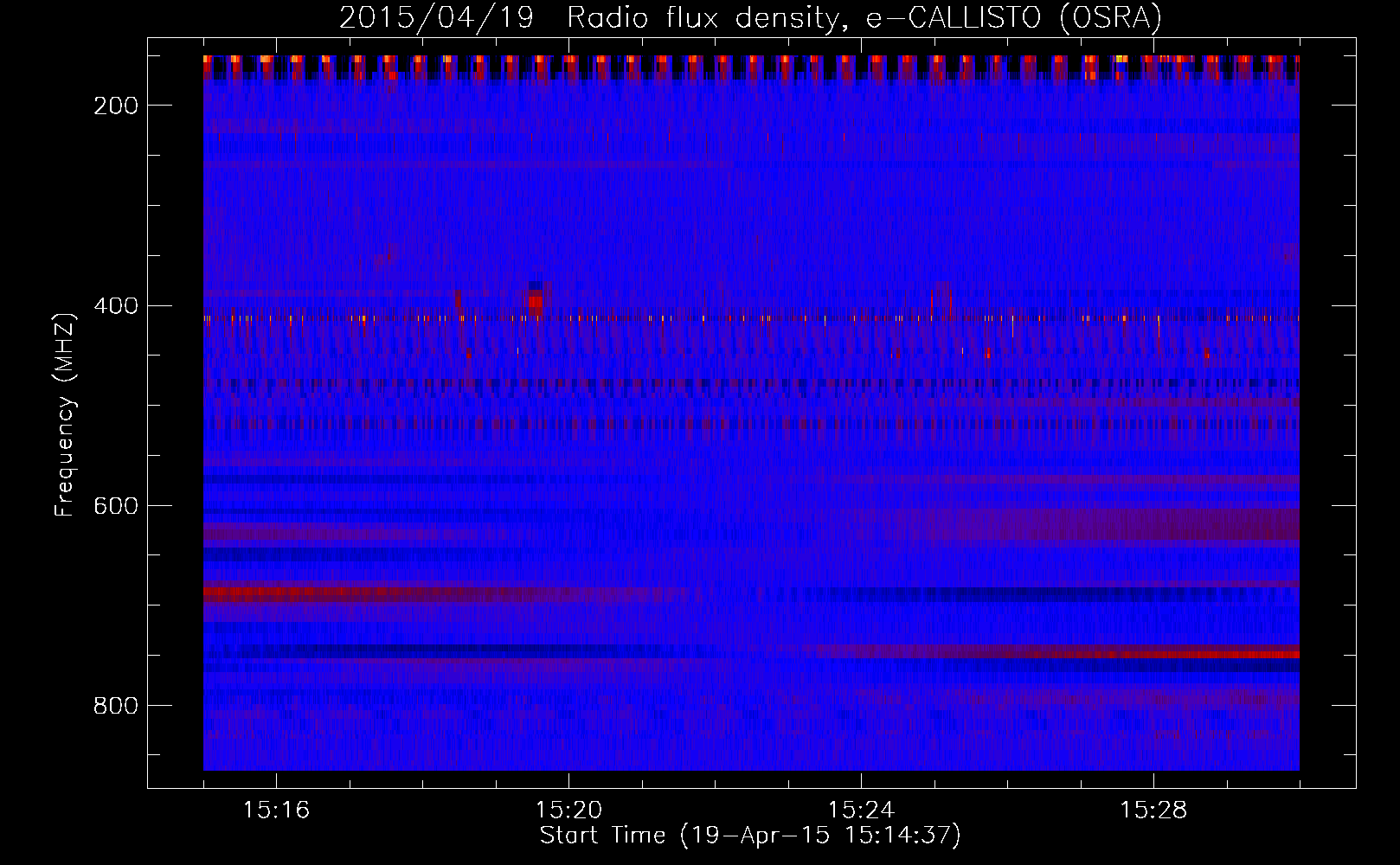This screenshot has width=1400, height=865.
Task: Select the 800 frequency tick label
Action: pyautogui.click(x=116, y=706)
